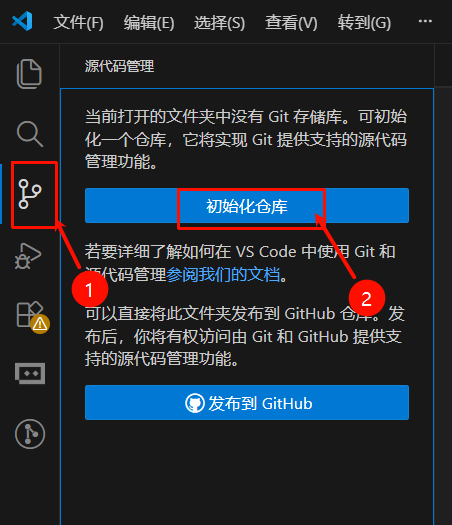This screenshot has height=525, width=452.
Task: Click the 初始化仓库 button
Action: pyautogui.click(x=247, y=206)
